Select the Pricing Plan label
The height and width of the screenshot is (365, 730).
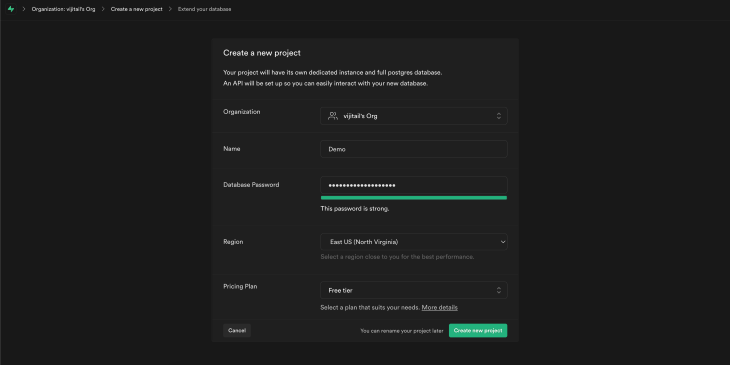pyautogui.click(x=240, y=286)
